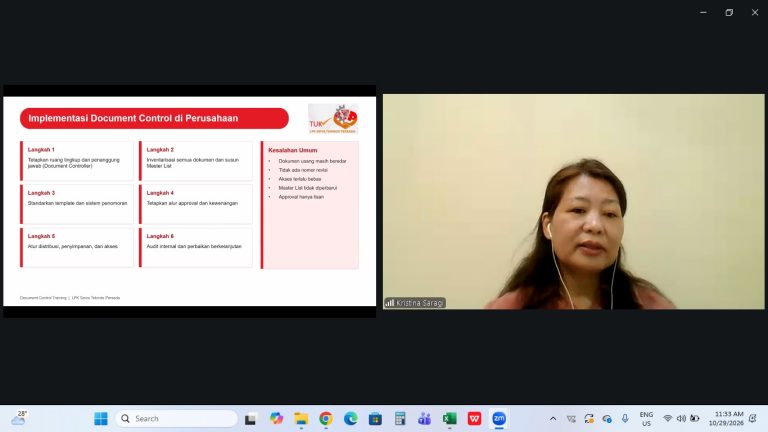Screen dimensions: 768x432
Task: Open Microsoft Teams from the taskbar
Action: [x=424, y=419]
